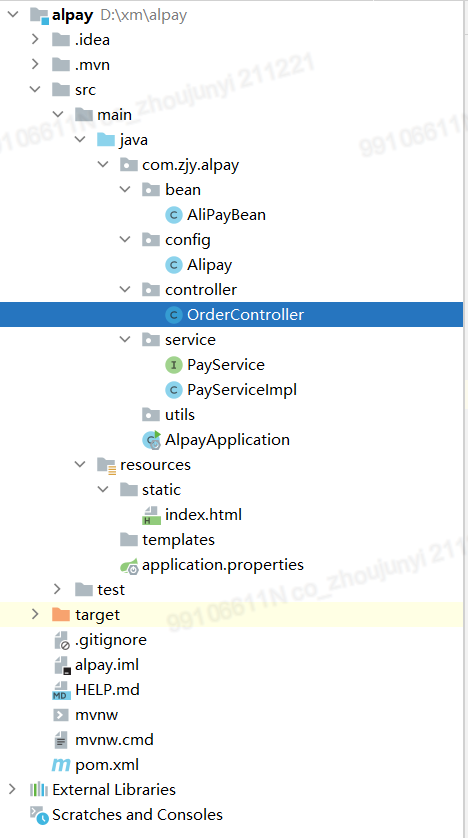
Task: Expand the External Libraries arrow
Action: click(x=13, y=790)
